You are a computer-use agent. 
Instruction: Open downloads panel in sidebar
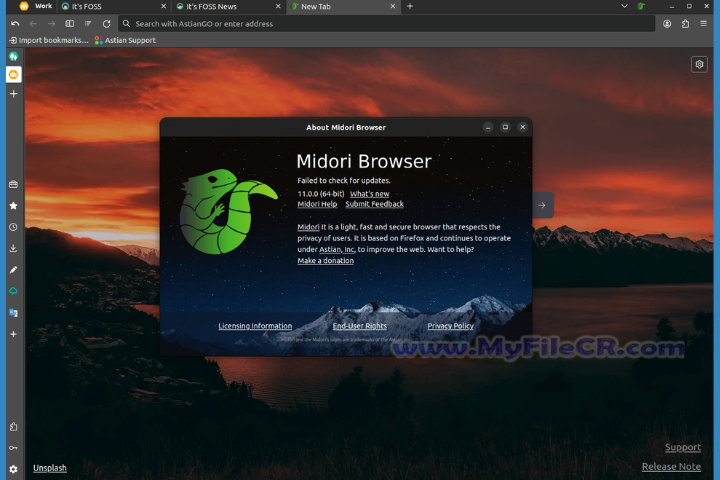click(x=13, y=248)
